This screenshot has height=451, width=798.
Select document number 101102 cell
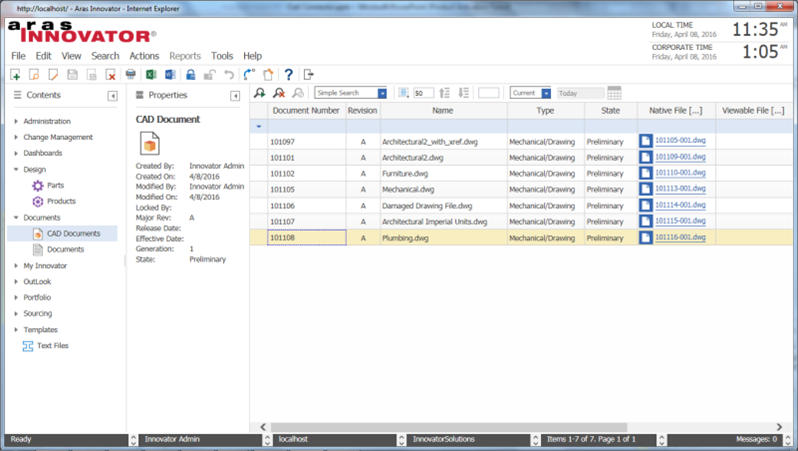[307, 174]
